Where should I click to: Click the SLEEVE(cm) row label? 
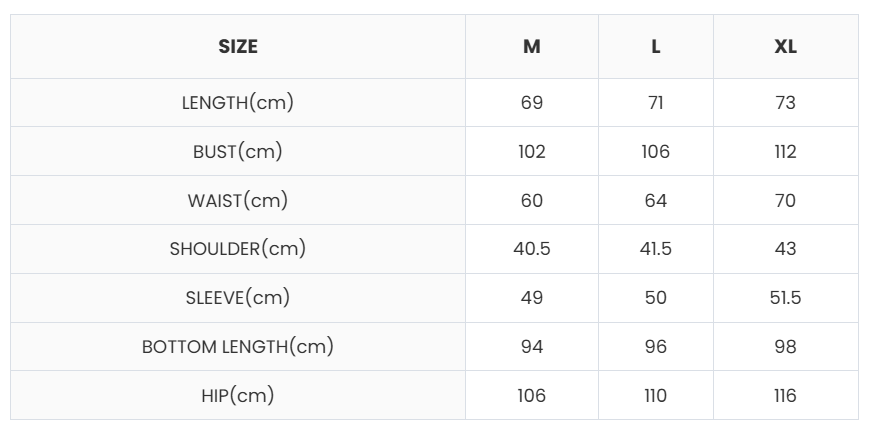tap(238, 298)
